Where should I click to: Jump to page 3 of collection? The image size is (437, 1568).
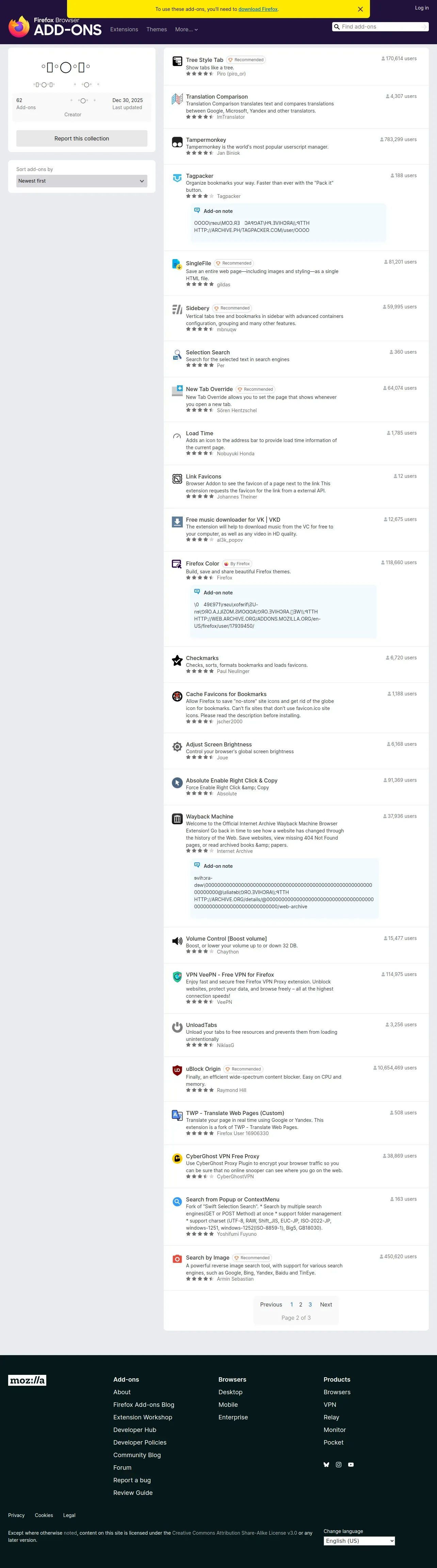click(x=310, y=1304)
